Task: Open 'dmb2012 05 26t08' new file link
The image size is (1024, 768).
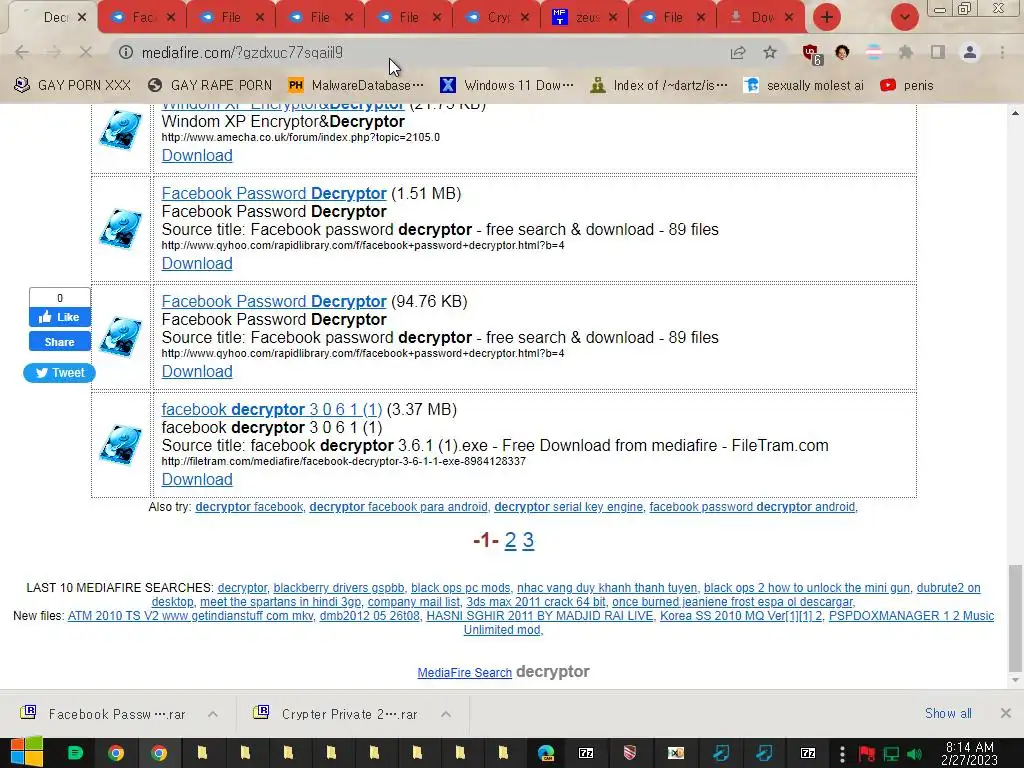Action: (370, 616)
